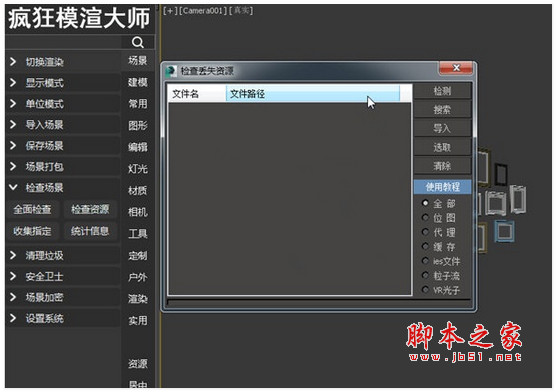556x392 pixels.
Task: Switch to the 建模 tab
Action: [138, 82]
